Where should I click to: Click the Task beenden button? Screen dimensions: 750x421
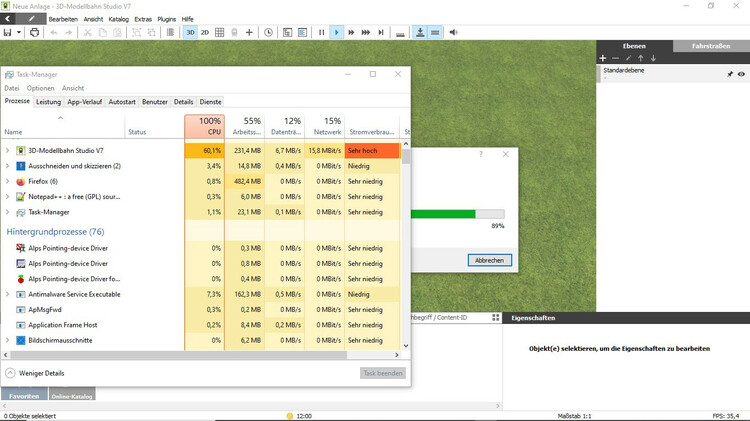pos(383,373)
